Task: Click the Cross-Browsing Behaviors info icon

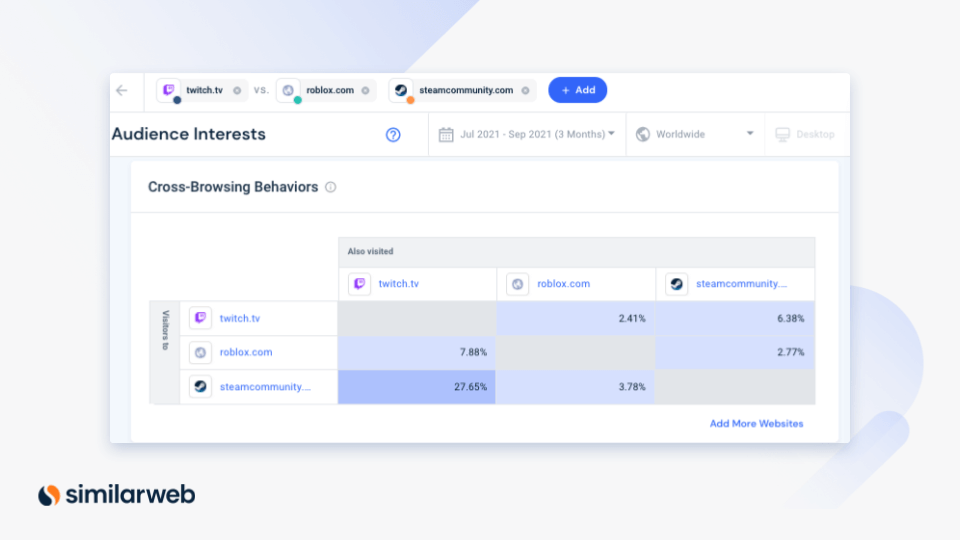Action: [x=331, y=187]
